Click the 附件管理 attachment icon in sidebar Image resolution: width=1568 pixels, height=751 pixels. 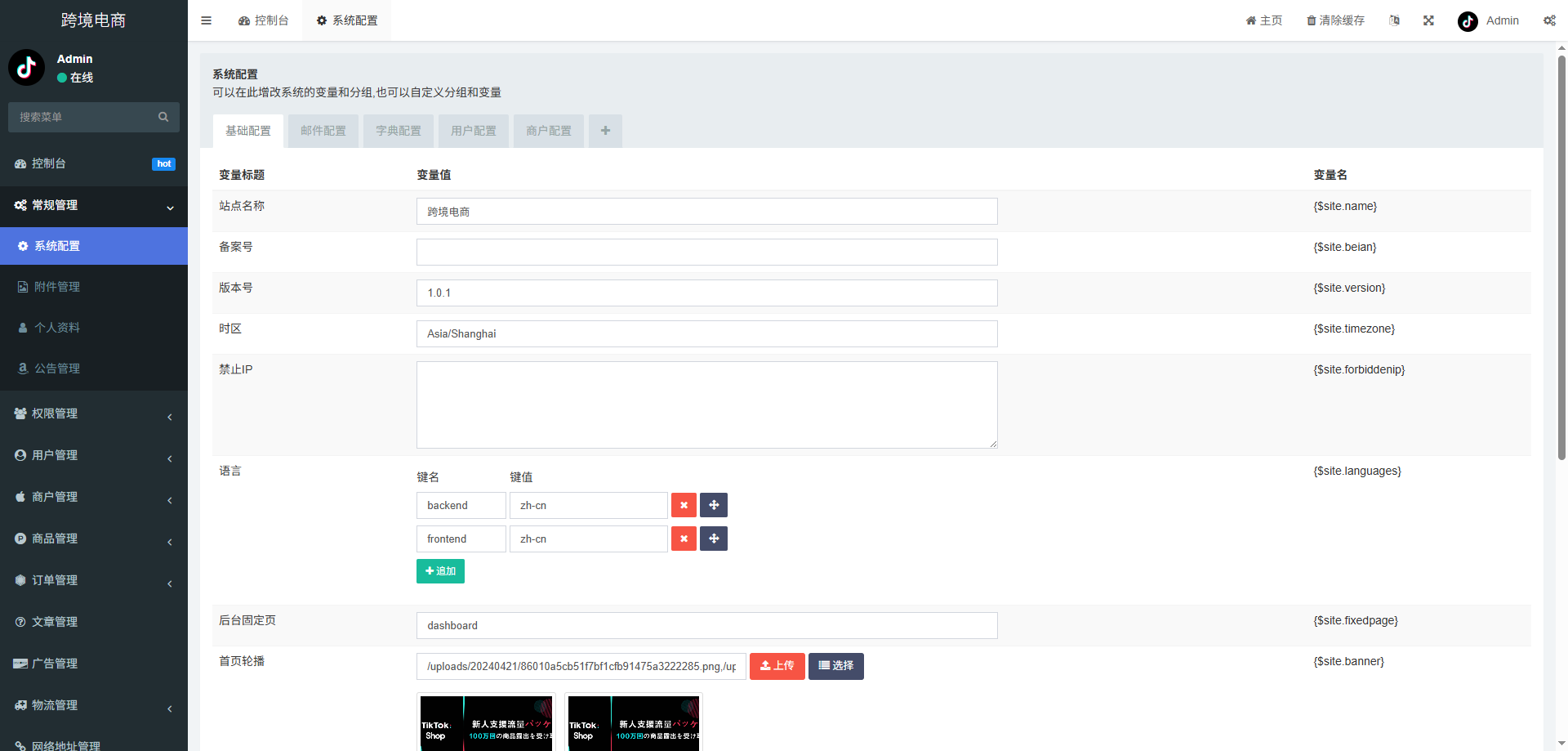click(x=22, y=287)
